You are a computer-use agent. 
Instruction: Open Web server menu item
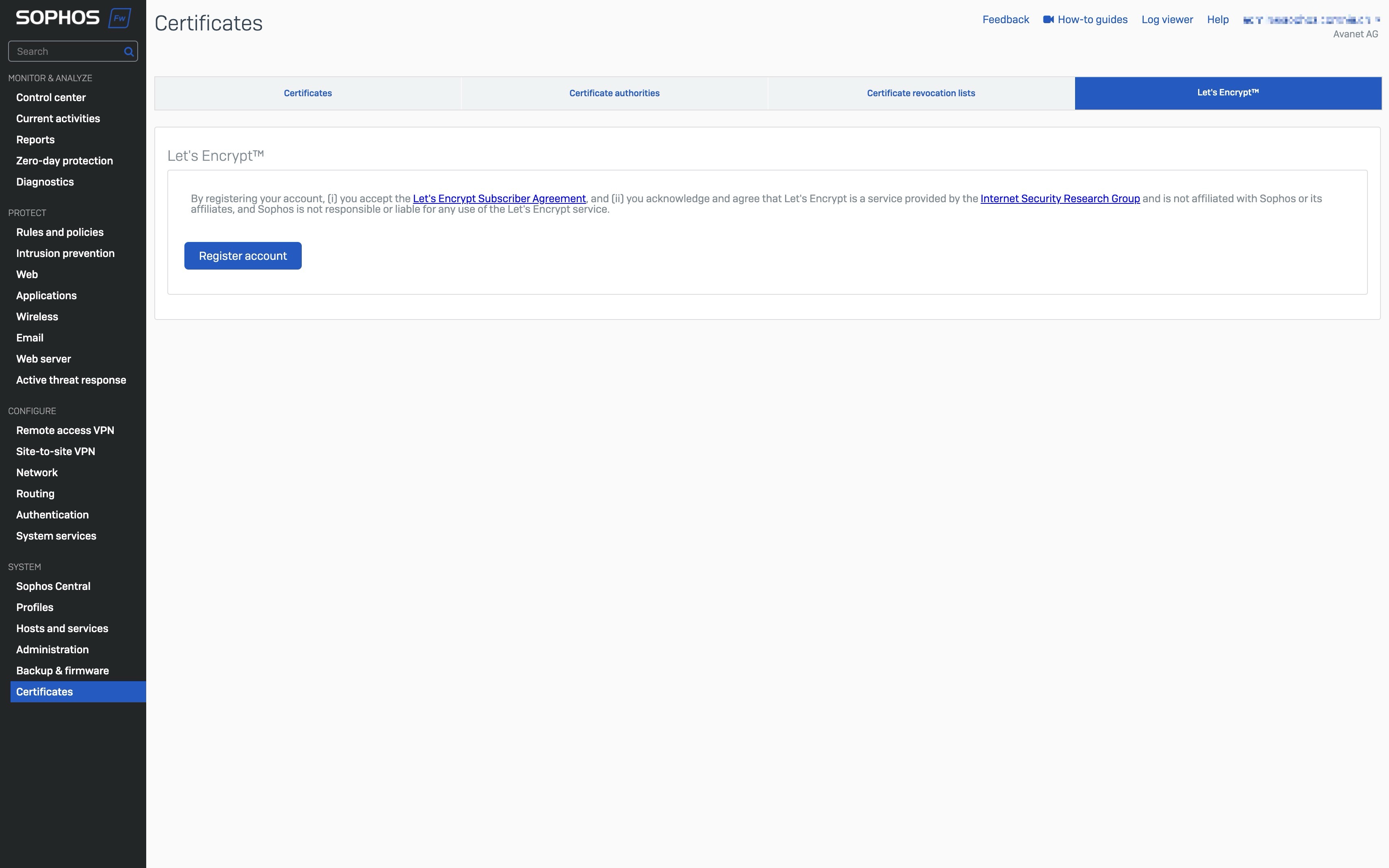(x=43, y=359)
